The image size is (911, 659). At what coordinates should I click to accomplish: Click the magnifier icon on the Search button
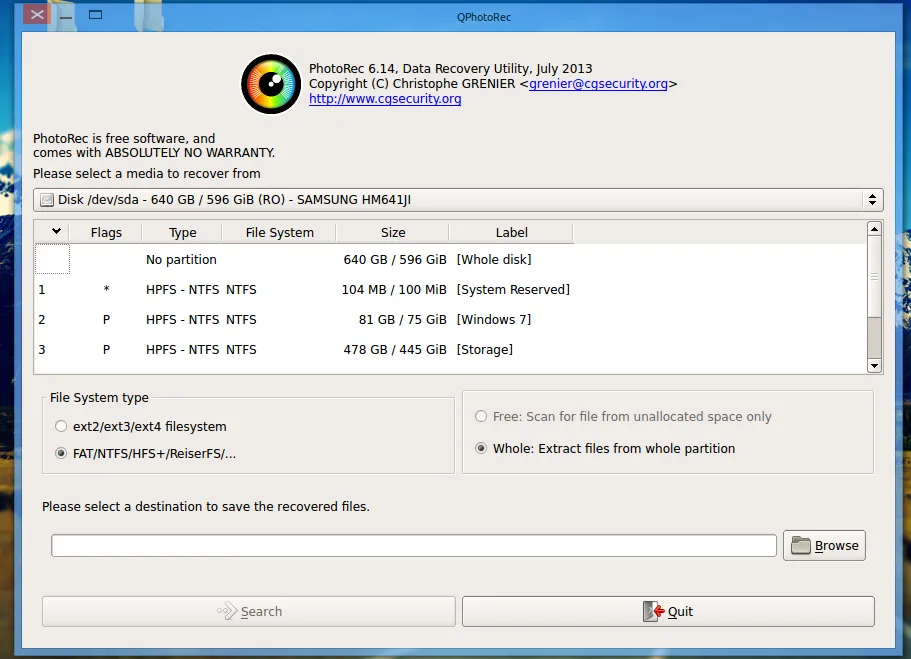pyautogui.click(x=227, y=611)
